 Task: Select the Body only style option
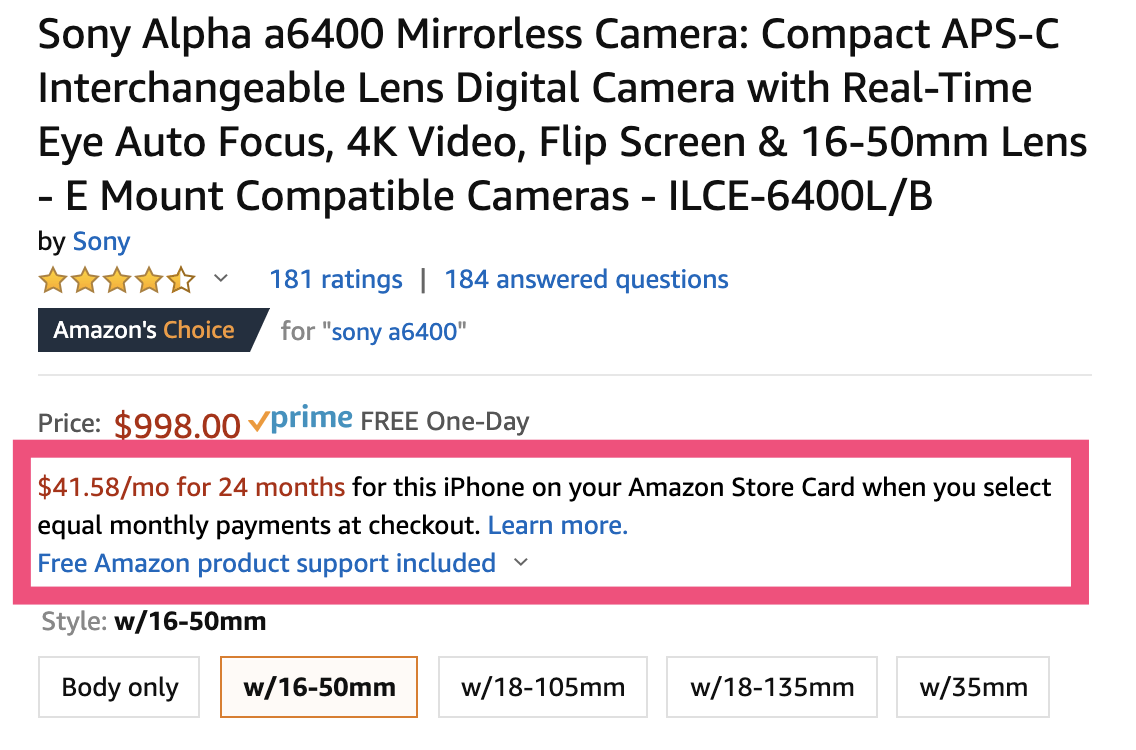(118, 687)
